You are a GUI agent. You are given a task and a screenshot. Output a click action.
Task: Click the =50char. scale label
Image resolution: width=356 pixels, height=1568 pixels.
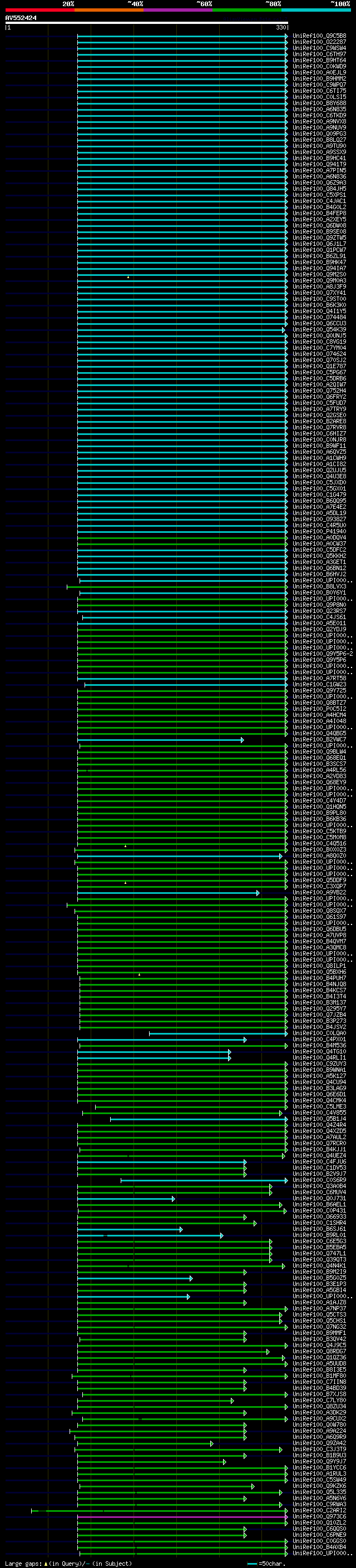(271, 1563)
